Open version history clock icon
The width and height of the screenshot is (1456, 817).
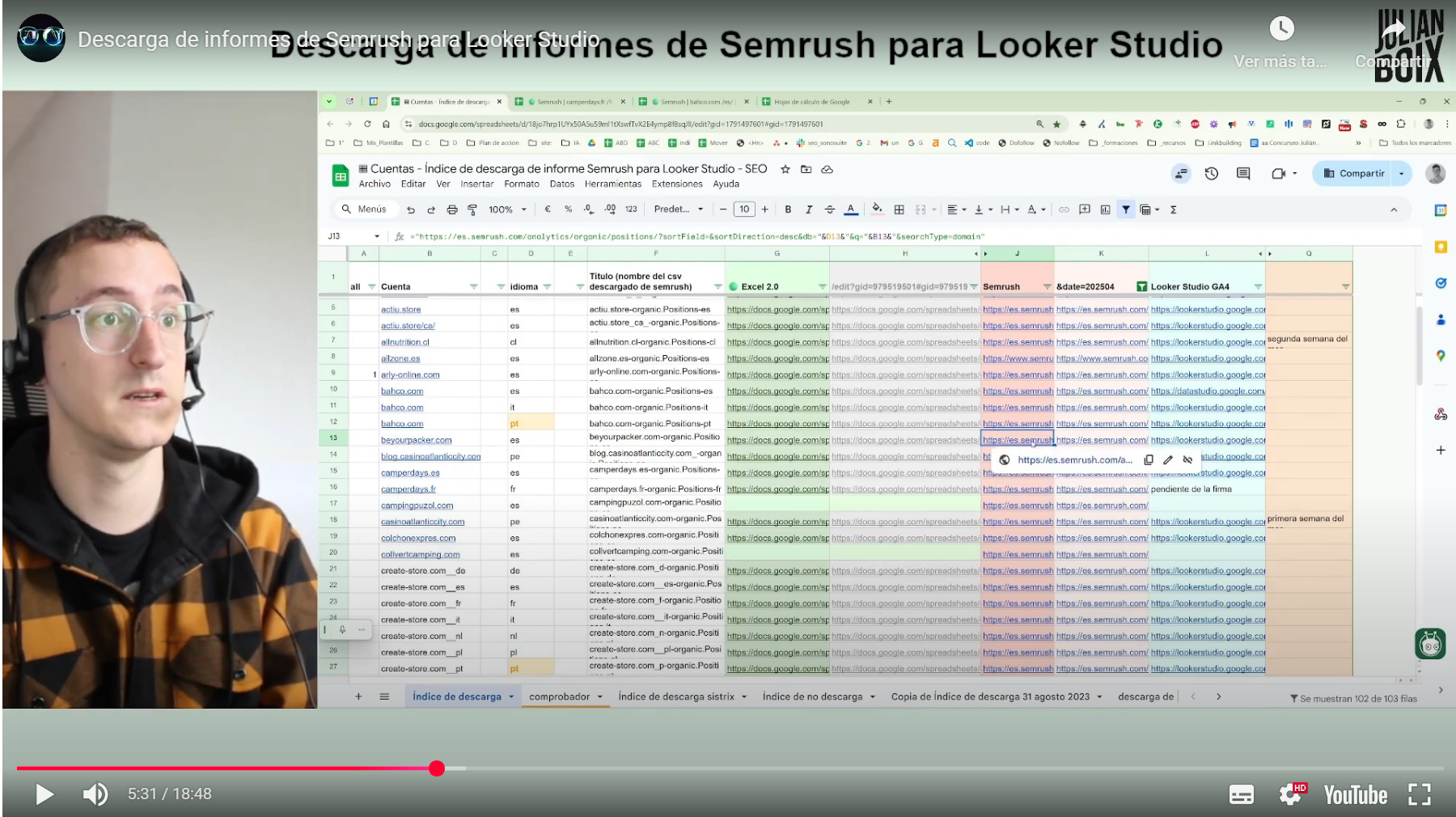click(1211, 173)
